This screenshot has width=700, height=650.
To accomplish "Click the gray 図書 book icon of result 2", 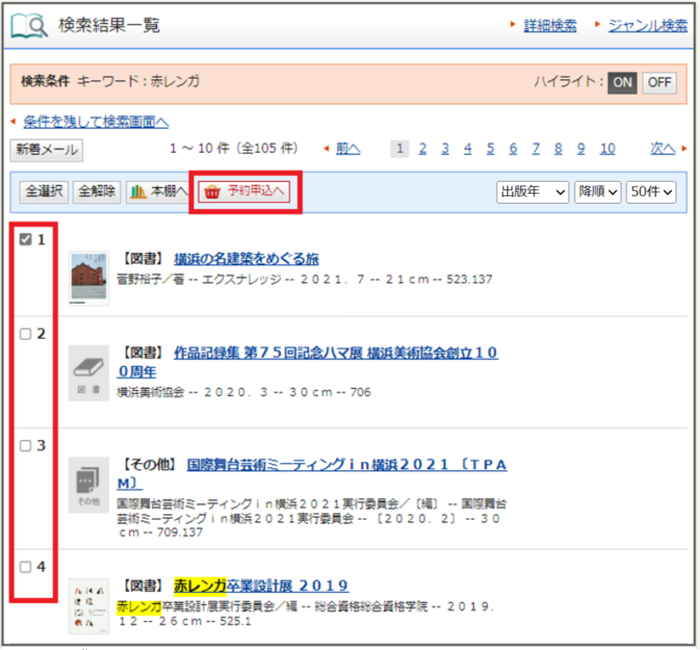I will [x=89, y=373].
